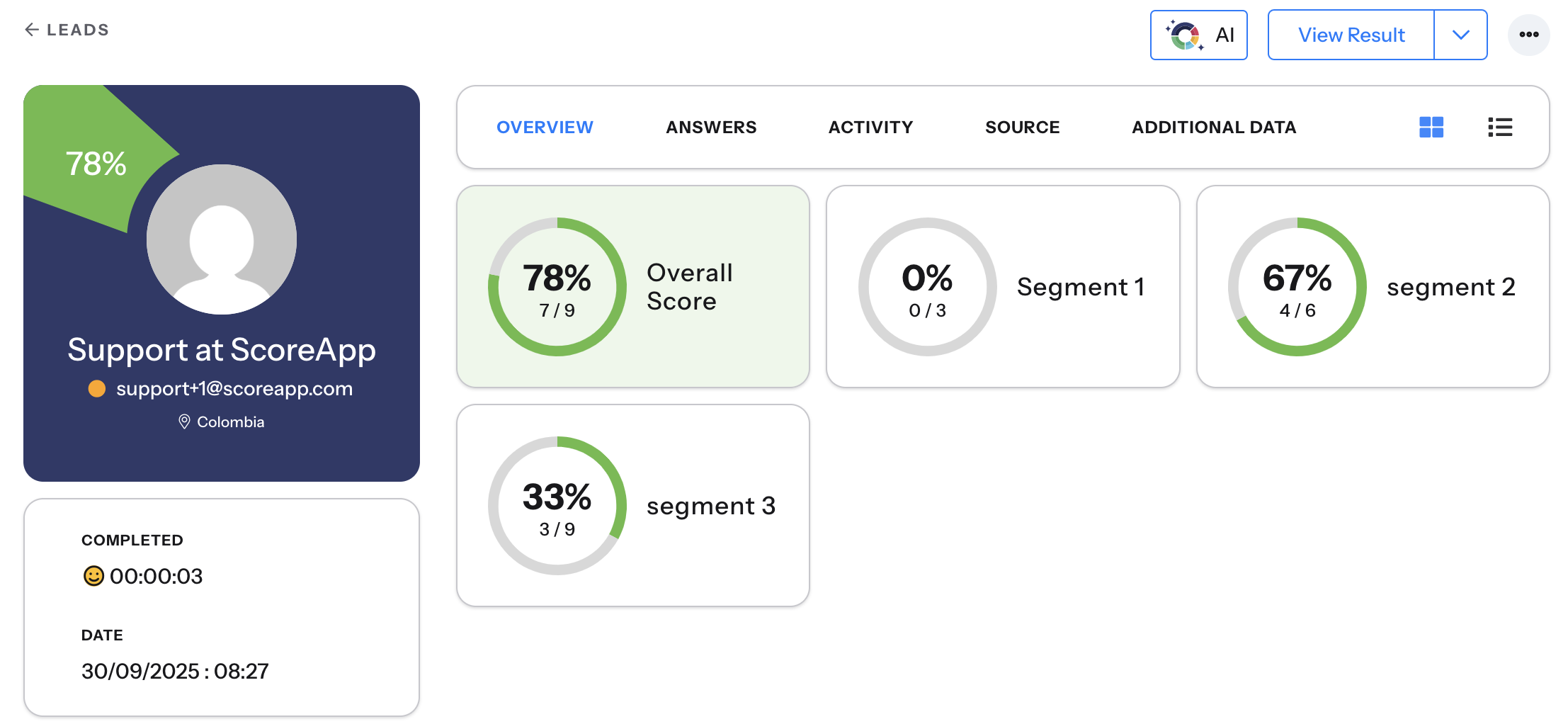Click the 78% overall progress ring

tap(557, 287)
